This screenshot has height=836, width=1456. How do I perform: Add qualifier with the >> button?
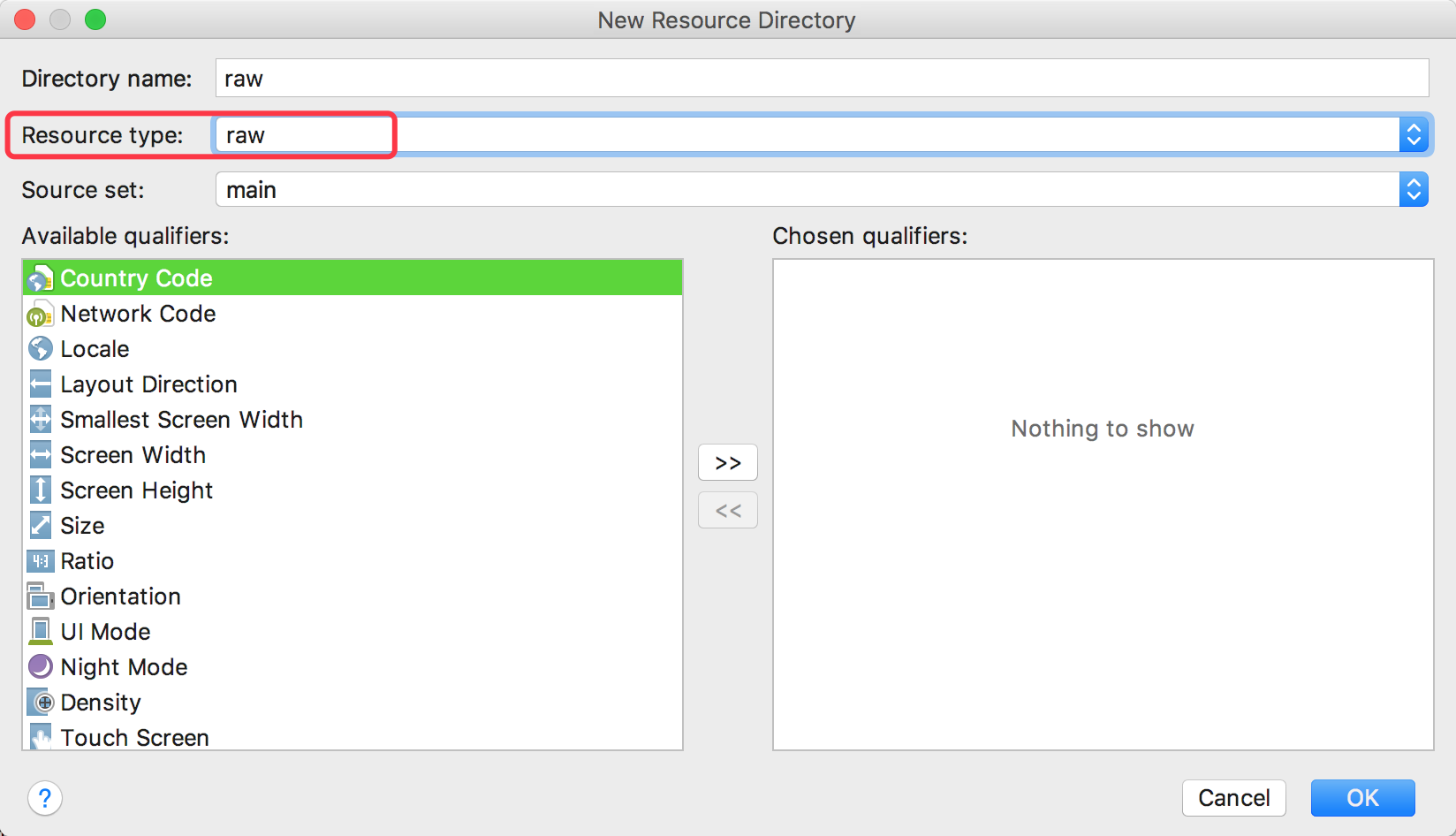point(727,463)
